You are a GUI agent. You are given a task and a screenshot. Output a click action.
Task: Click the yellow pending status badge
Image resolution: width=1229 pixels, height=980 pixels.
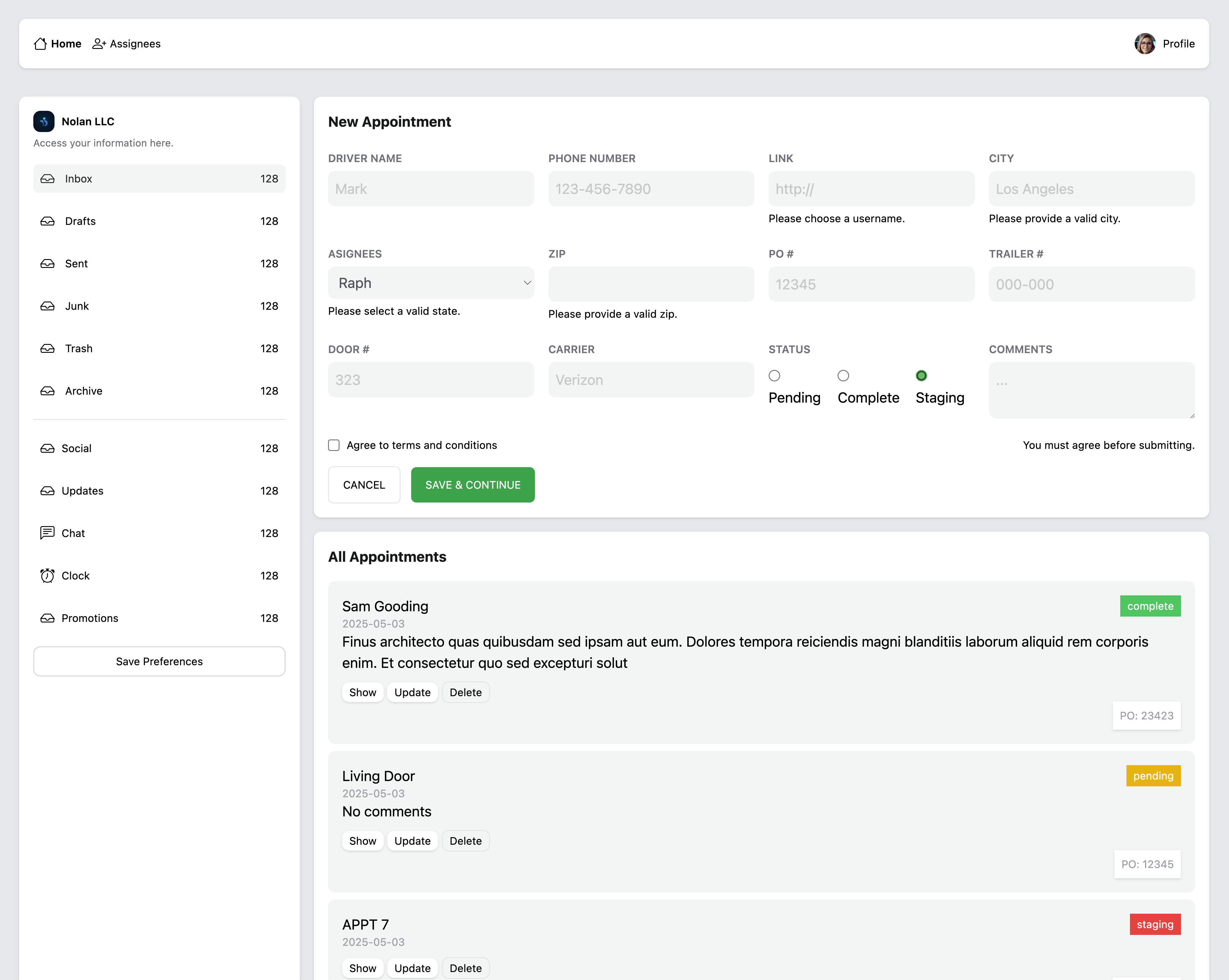coord(1153,776)
